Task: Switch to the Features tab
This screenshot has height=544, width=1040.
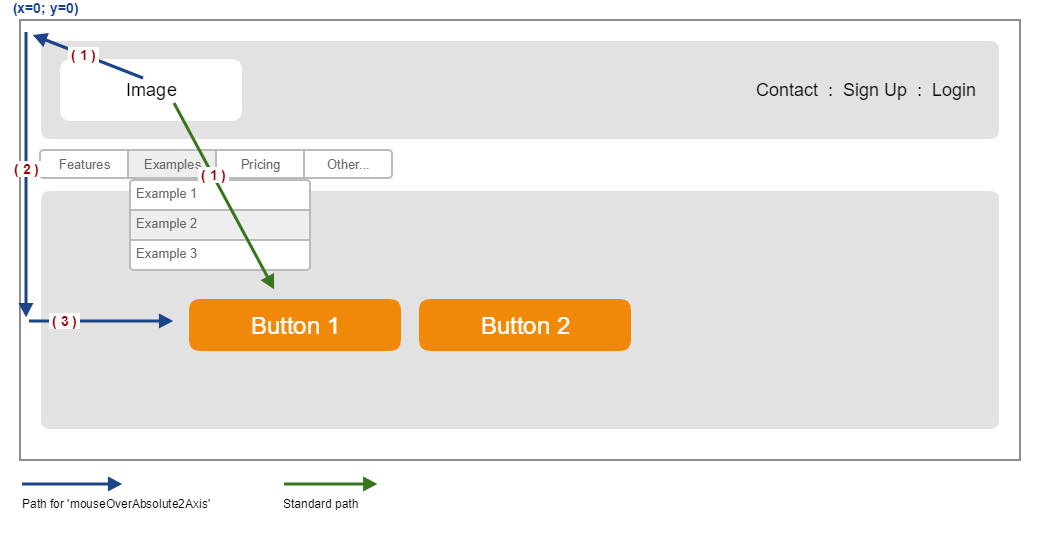Action: click(x=84, y=164)
